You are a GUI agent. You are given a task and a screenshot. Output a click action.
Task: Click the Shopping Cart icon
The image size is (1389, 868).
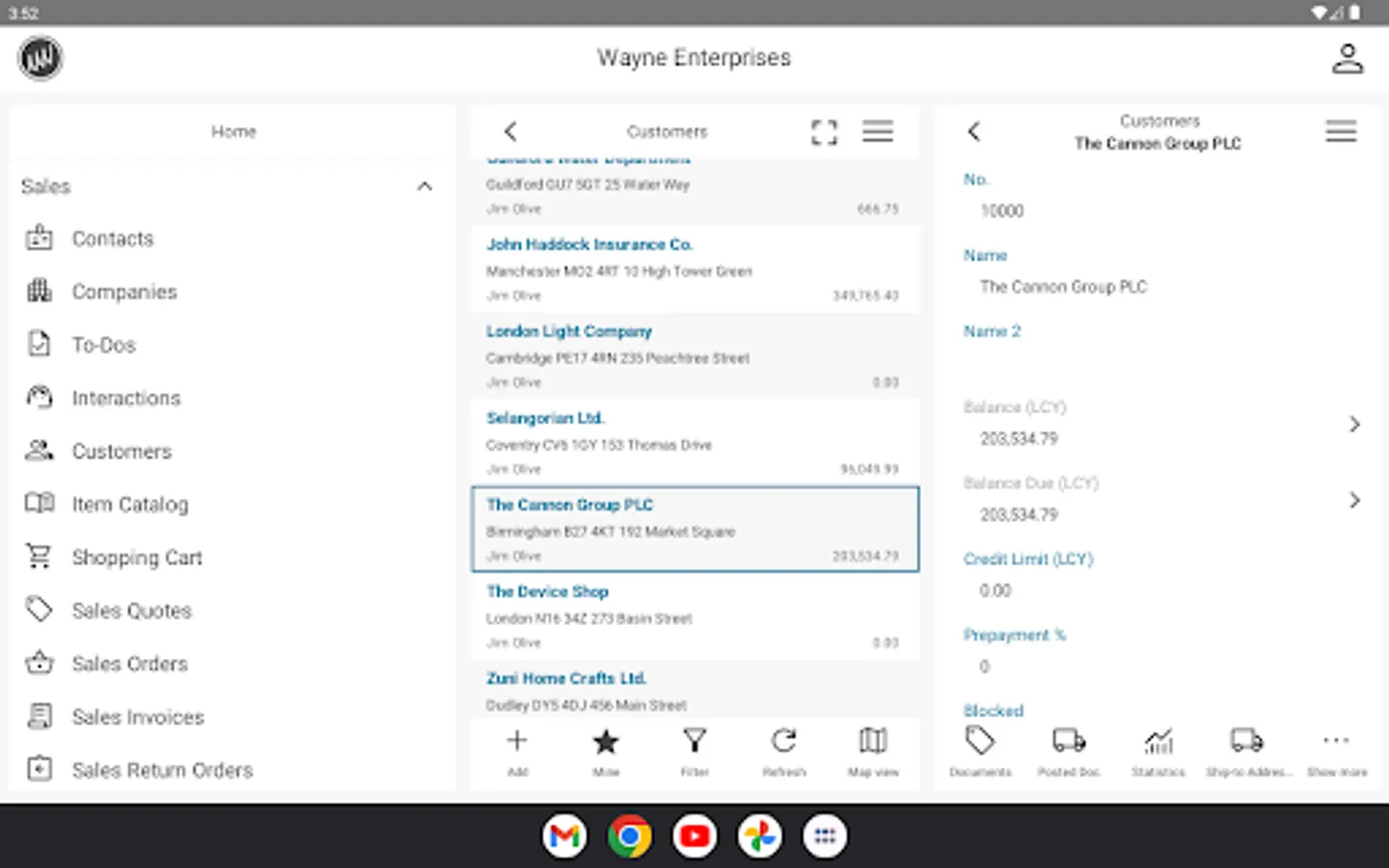click(x=40, y=556)
